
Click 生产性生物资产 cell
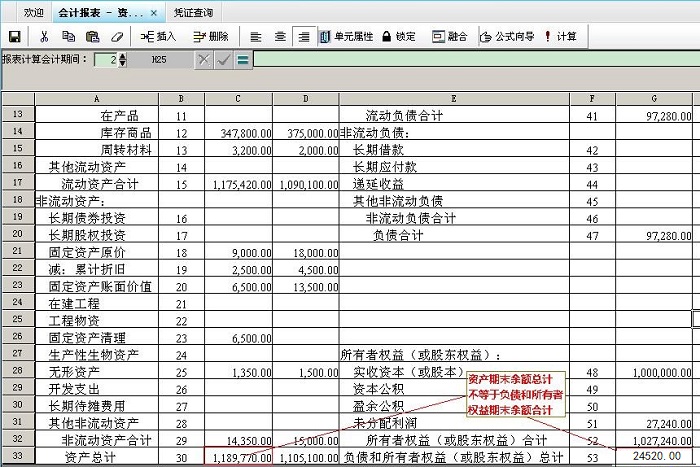pyautogui.click(x=97, y=355)
